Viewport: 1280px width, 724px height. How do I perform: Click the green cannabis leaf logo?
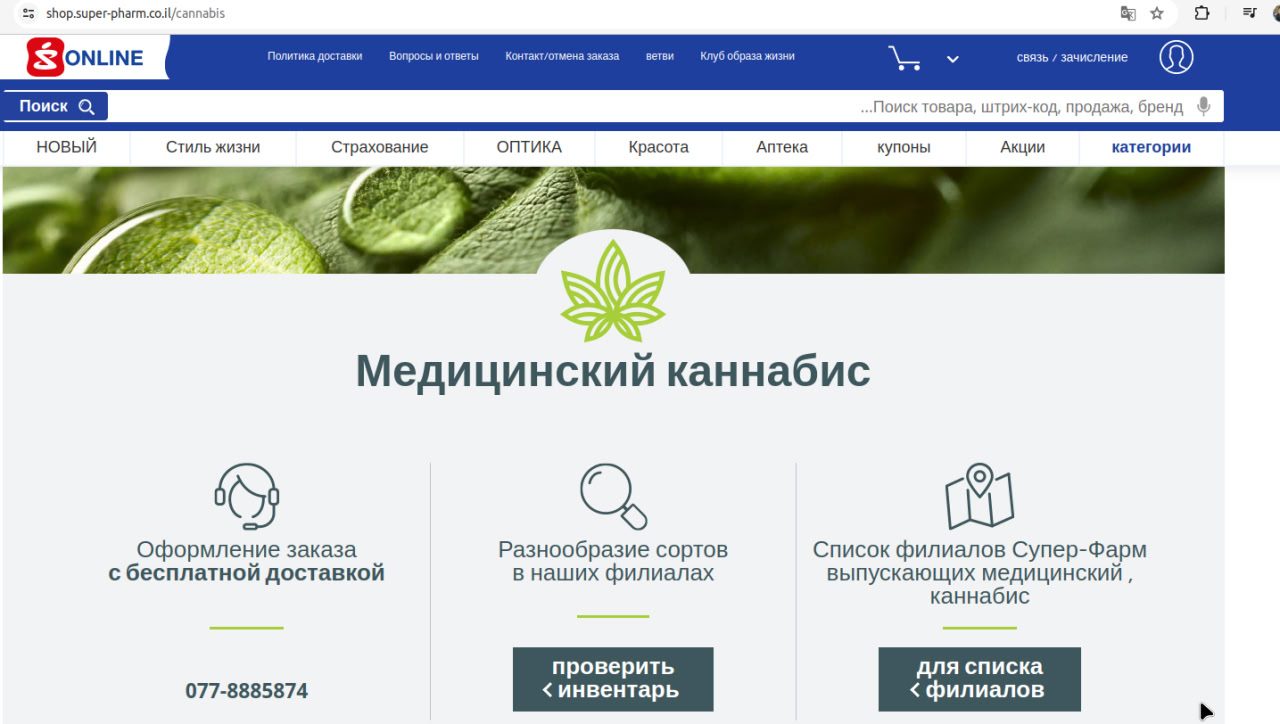(613, 292)
